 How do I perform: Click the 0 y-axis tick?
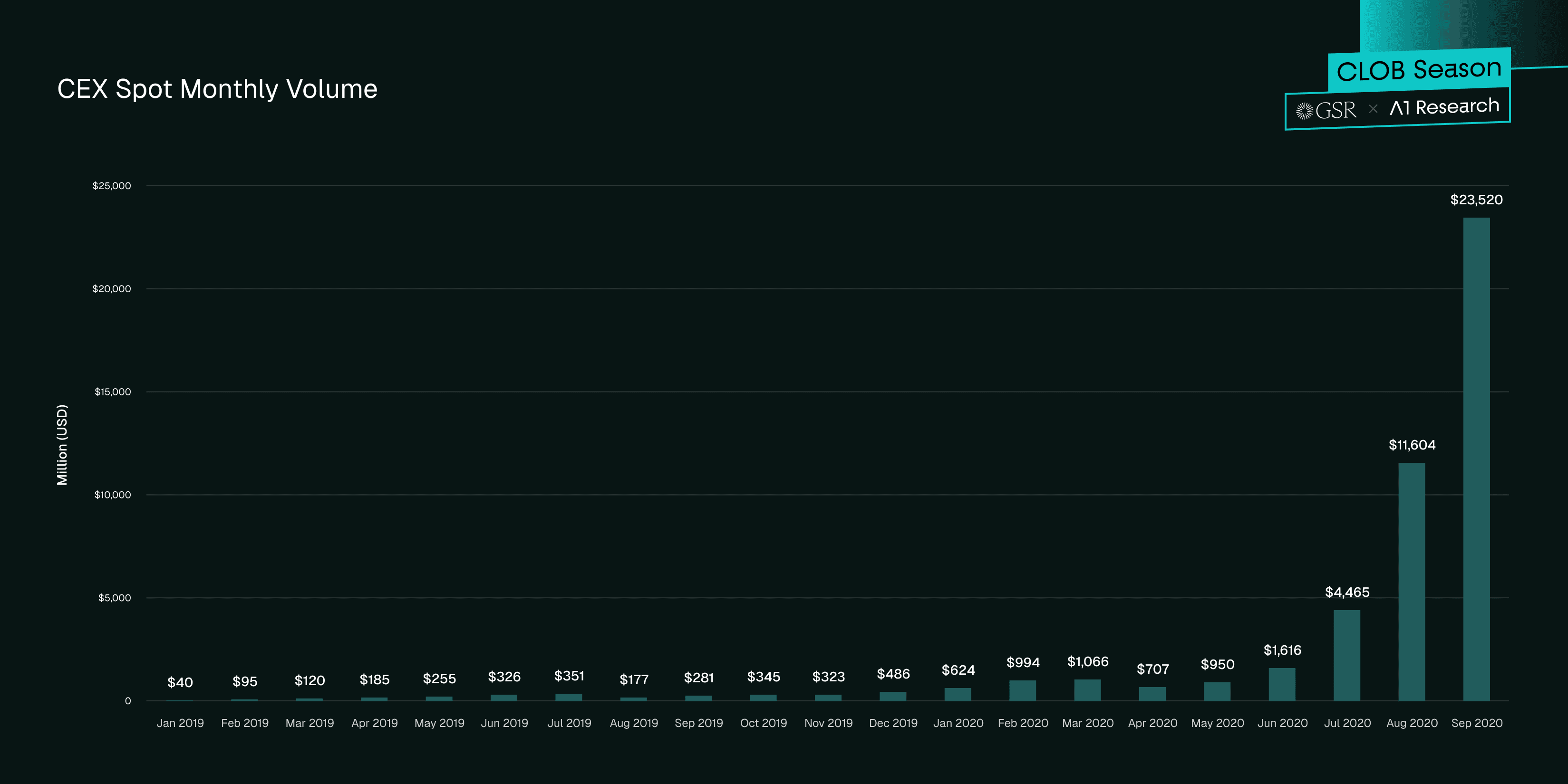click(x=128, y=701)
